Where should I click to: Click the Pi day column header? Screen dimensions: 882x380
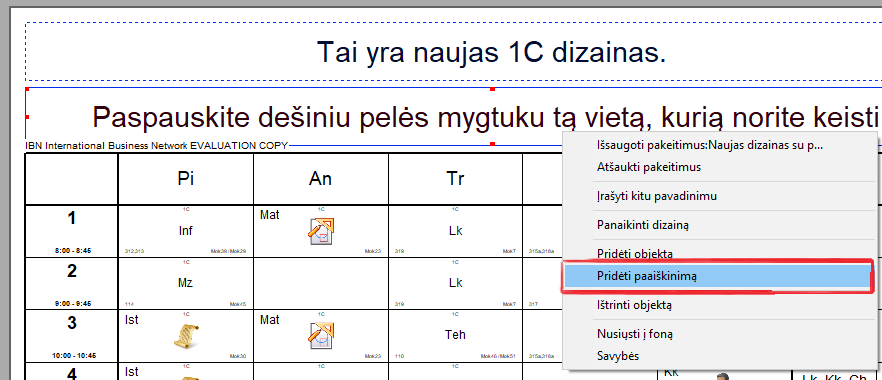click(x=186, y=179)
